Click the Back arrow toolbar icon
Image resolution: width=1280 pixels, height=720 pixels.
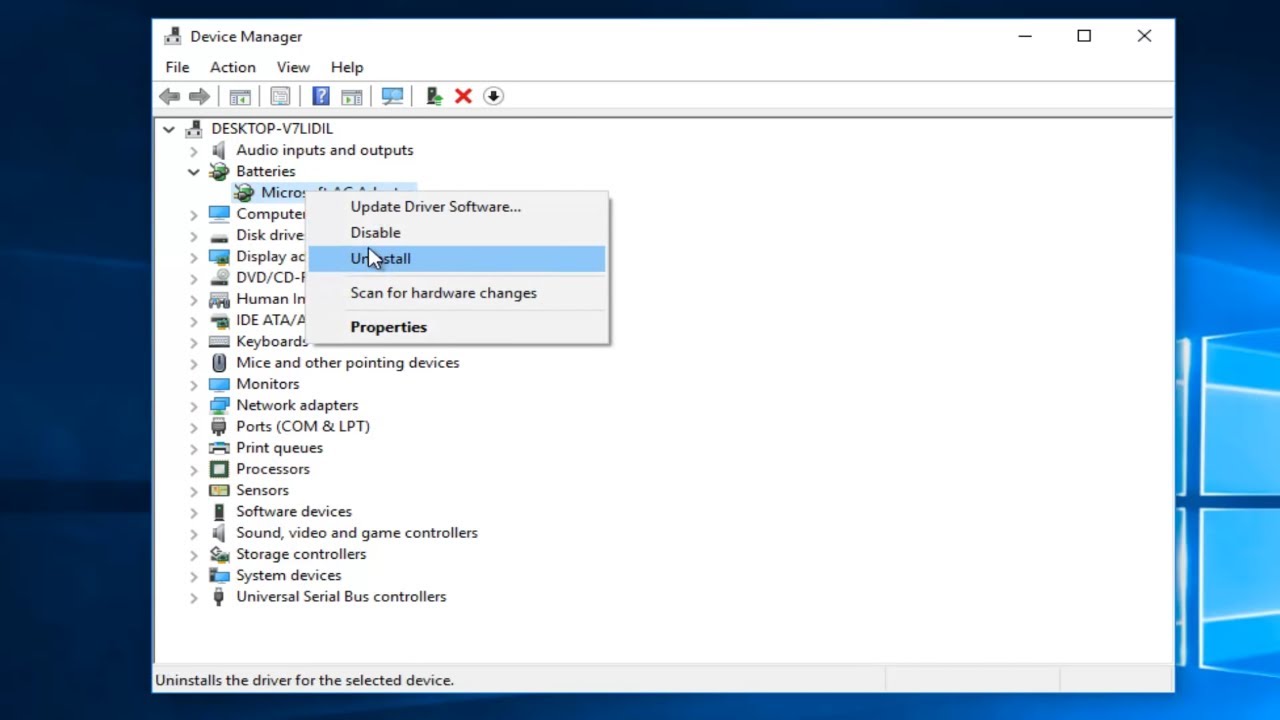[170, 96]
